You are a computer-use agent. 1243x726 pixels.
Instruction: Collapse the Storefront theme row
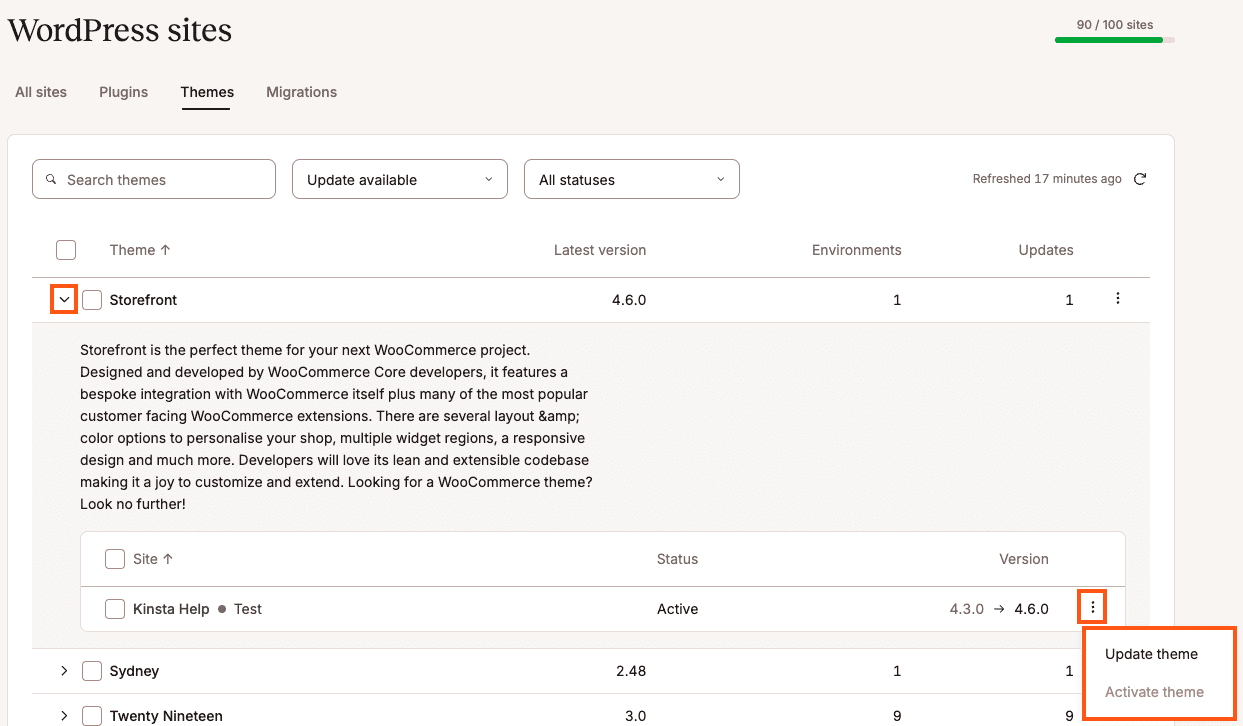point(64,299)
